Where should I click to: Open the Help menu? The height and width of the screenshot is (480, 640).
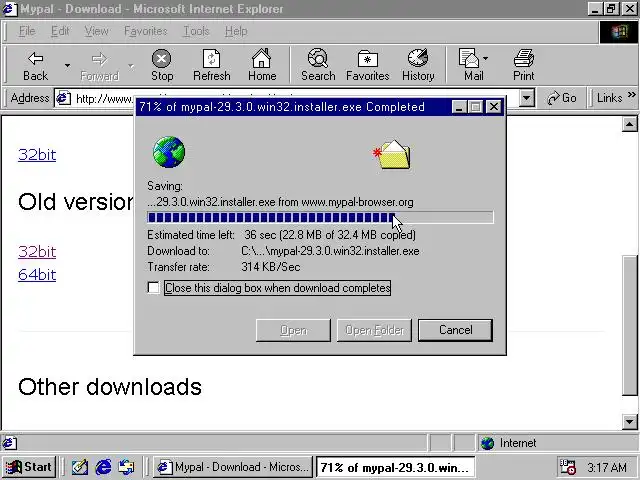point(236,31)
